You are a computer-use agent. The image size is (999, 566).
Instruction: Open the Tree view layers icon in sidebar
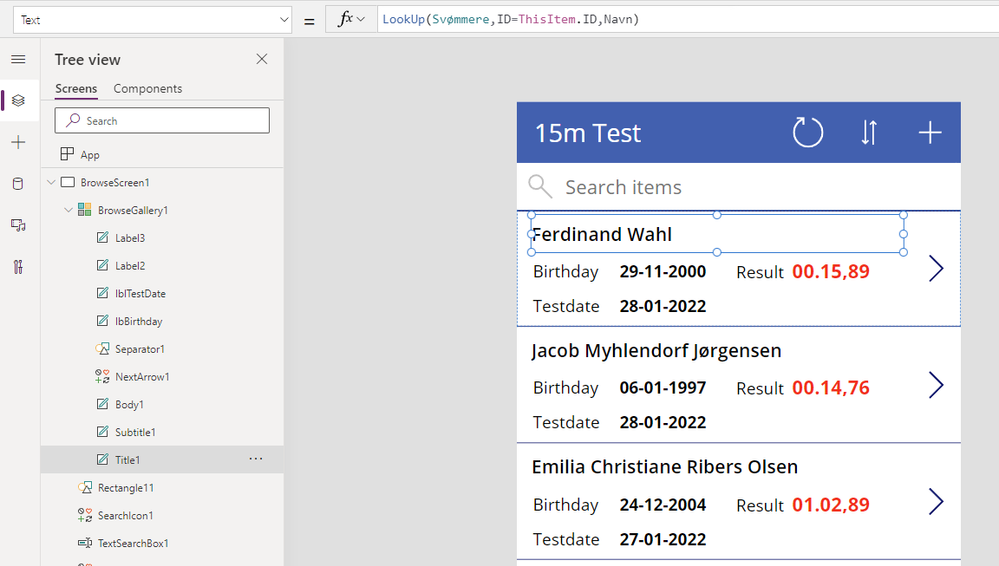[18, 100]
